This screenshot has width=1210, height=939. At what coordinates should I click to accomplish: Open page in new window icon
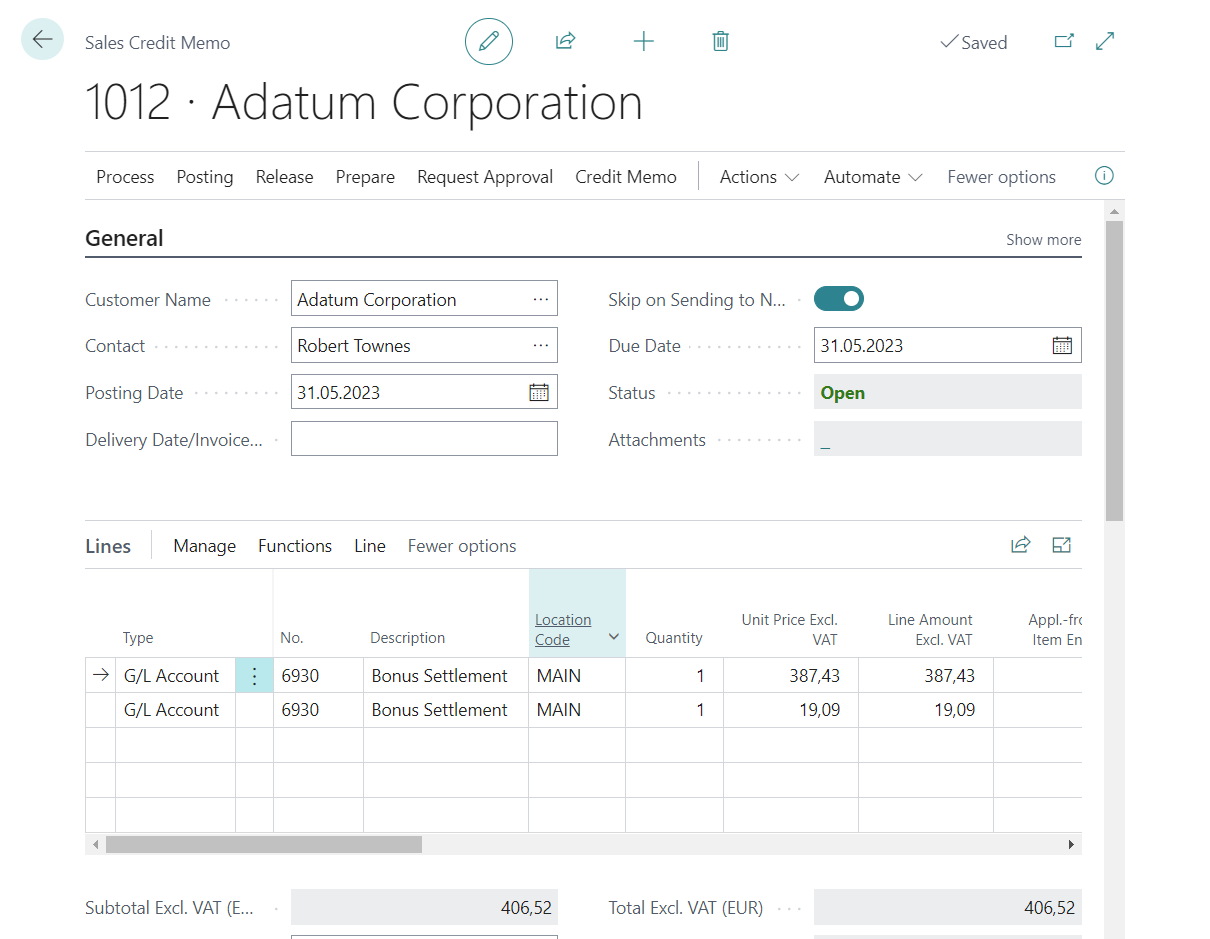tap(1064, 42)
